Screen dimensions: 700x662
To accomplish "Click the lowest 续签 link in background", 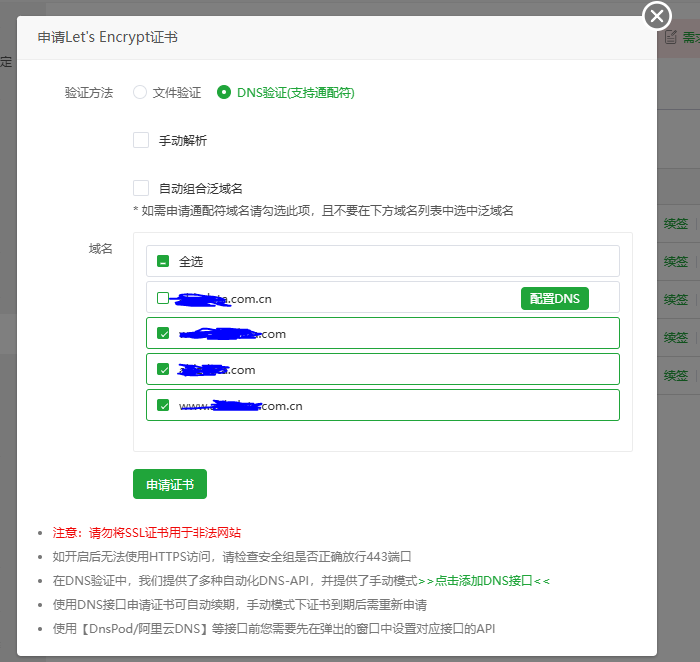I will pos(675,375).
